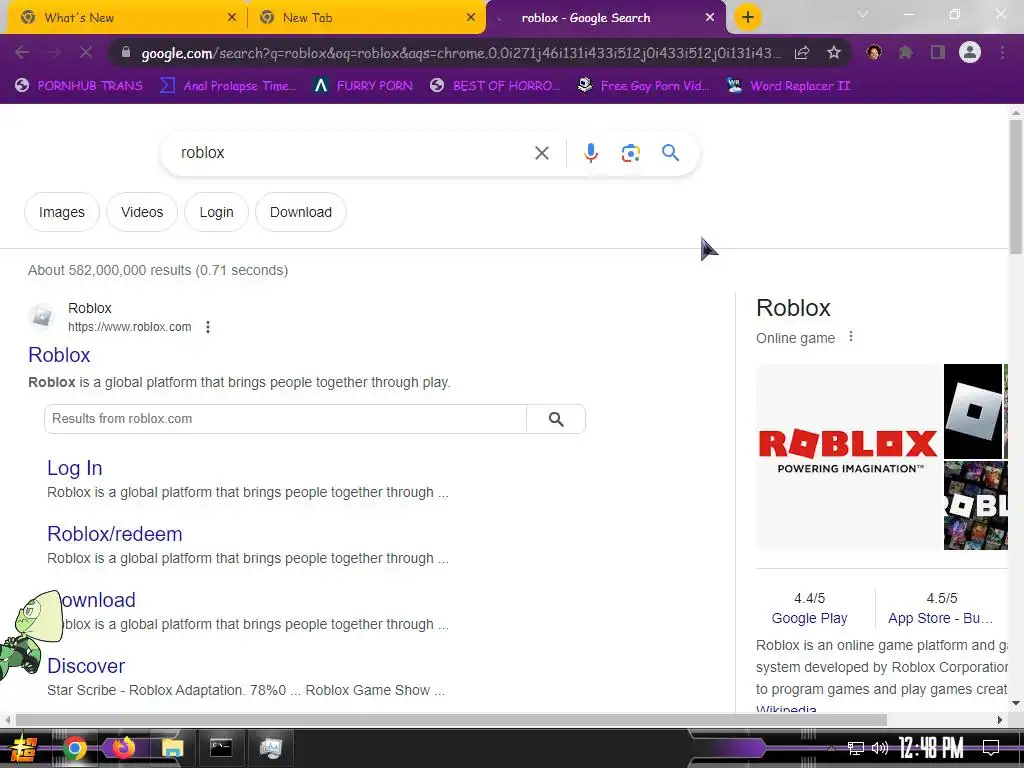
Task: Select the roblox - Google Search tab
Action: point(605,18)
